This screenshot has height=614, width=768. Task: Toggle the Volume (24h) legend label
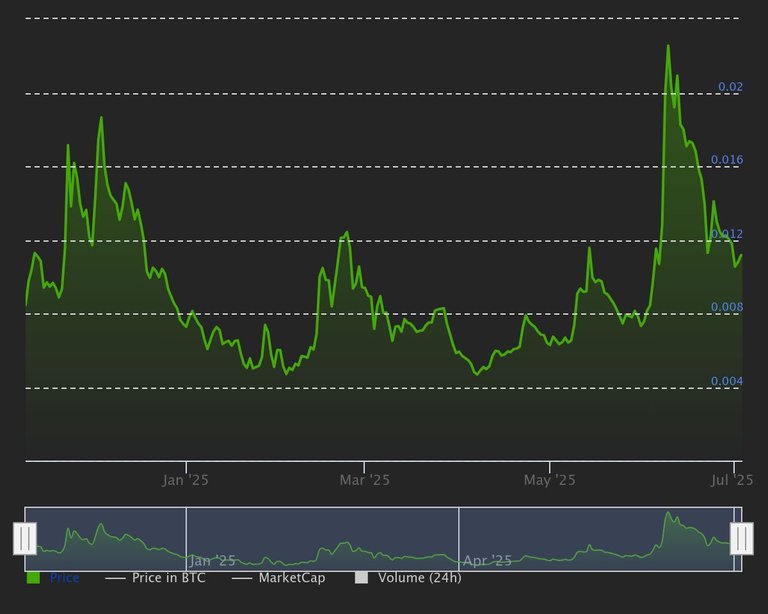tap(420, 578)
